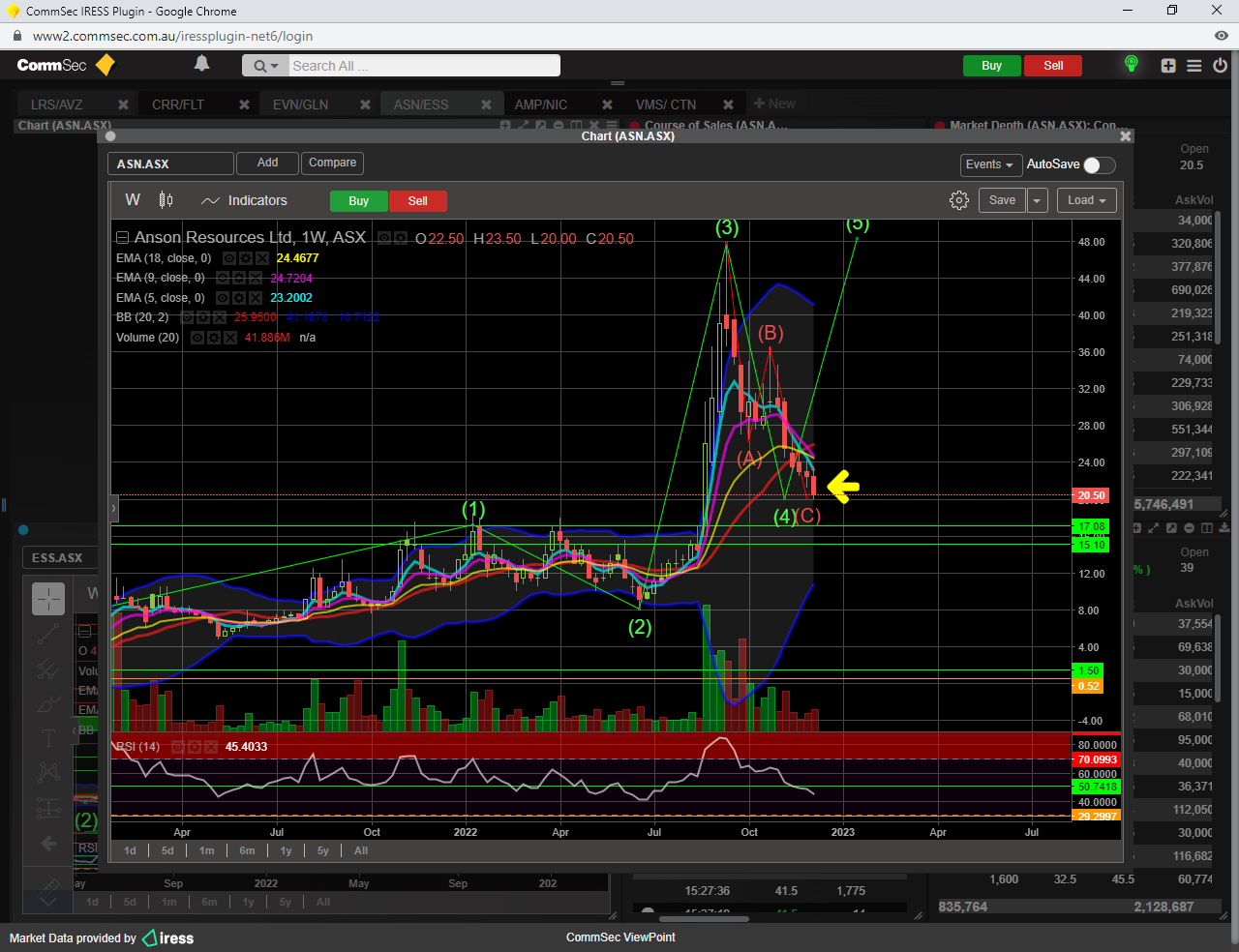
Task: Remove the EMA 9 indicator
Action: (x=256, y=278)
